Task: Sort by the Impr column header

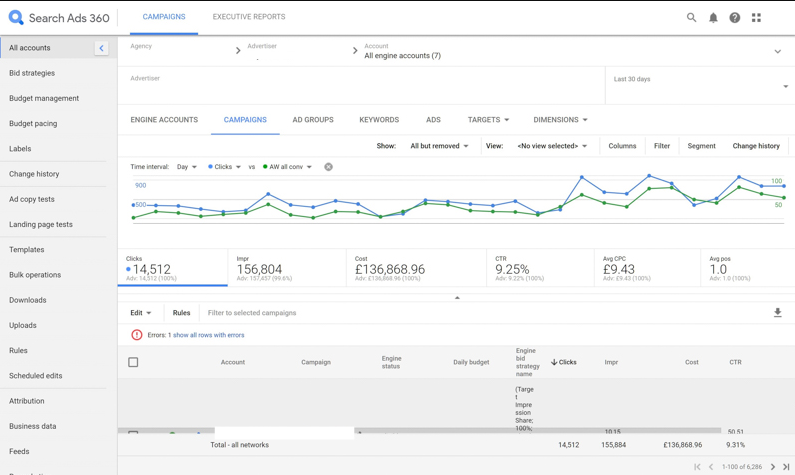Action: (611, 362)
